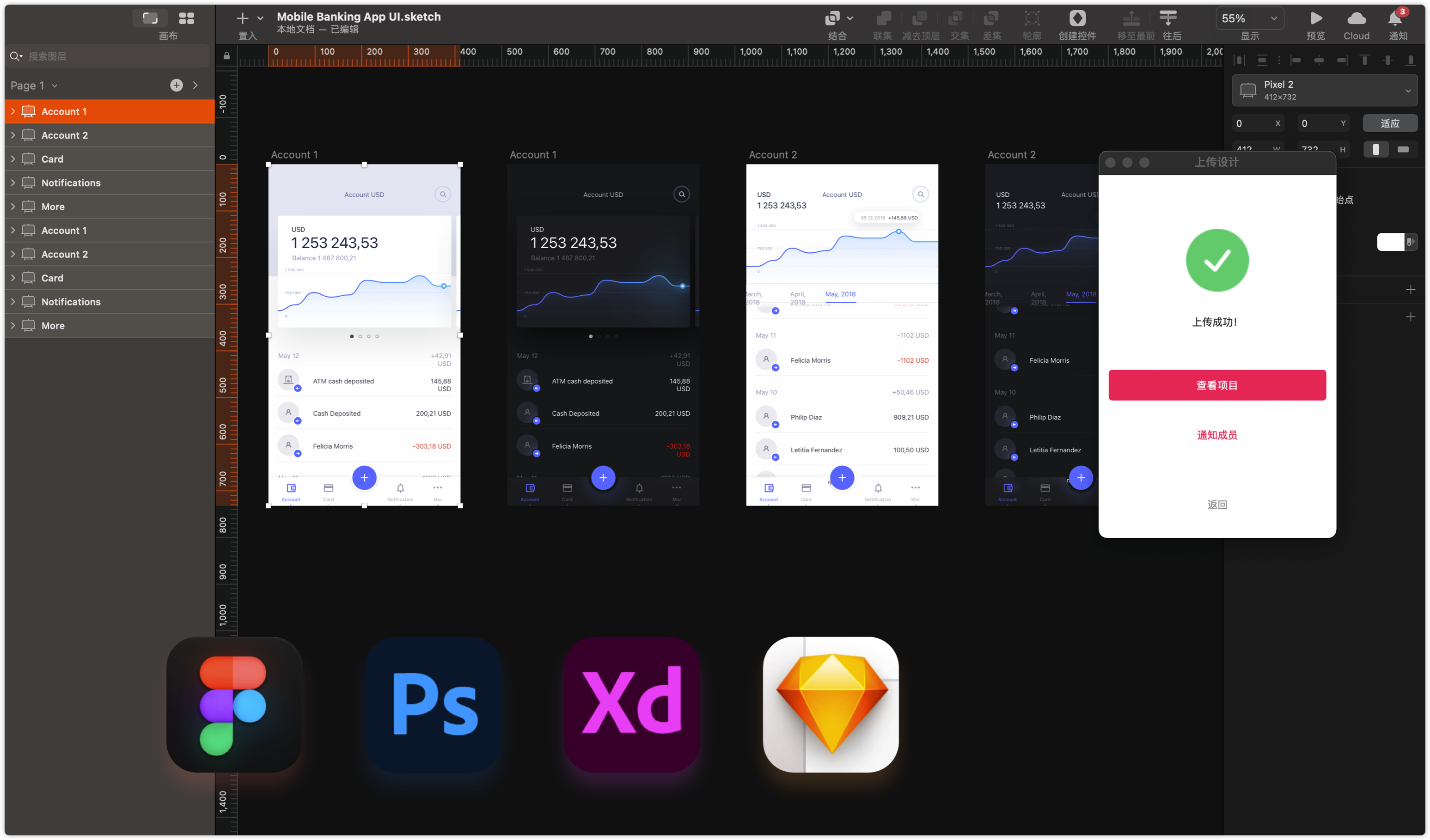Viewport: 1430px width, 840px height.
Task: Add a new page with the plus icon
Action: (177, 85)
